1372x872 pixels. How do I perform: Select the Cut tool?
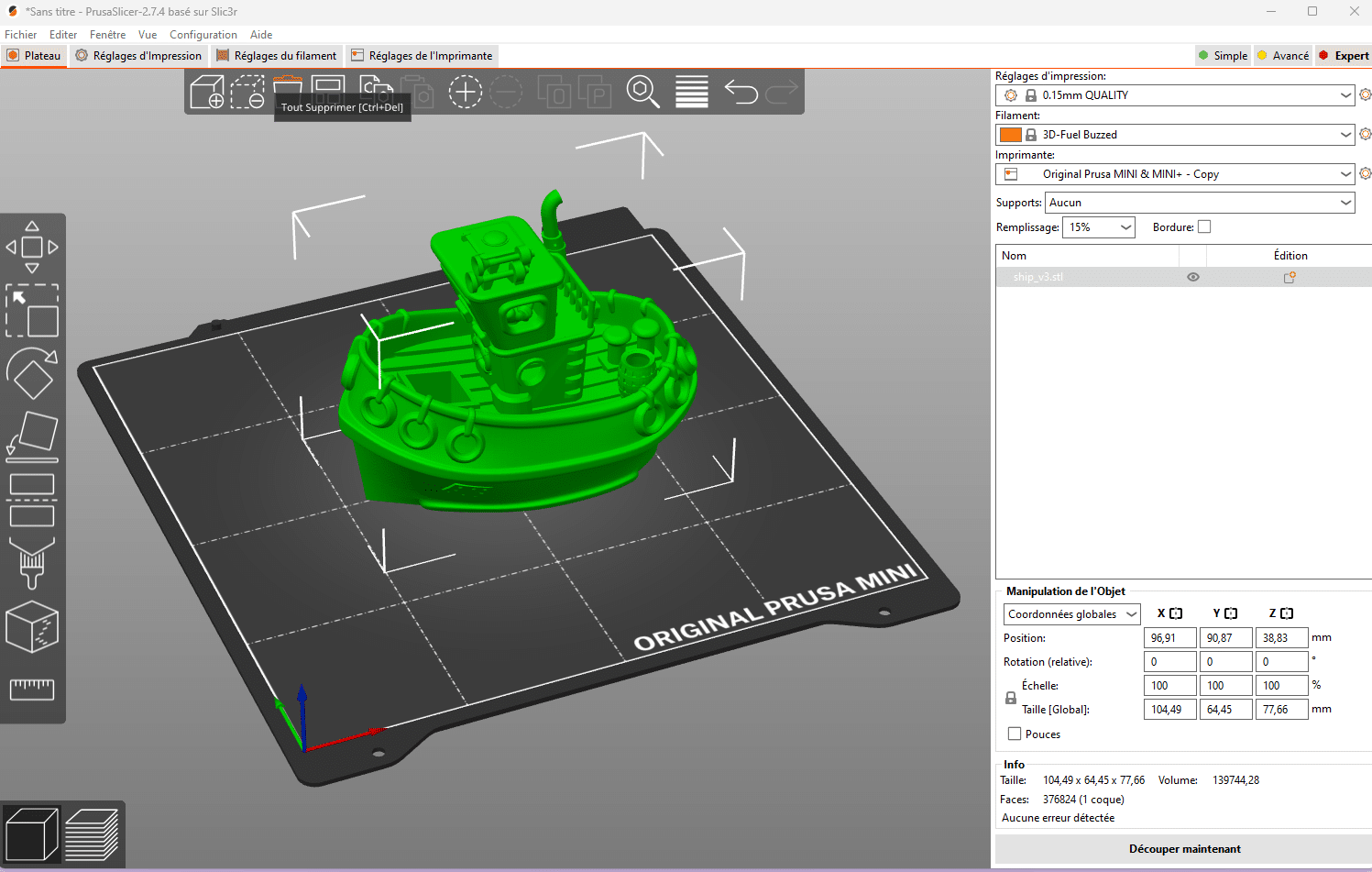pos(33,500)
